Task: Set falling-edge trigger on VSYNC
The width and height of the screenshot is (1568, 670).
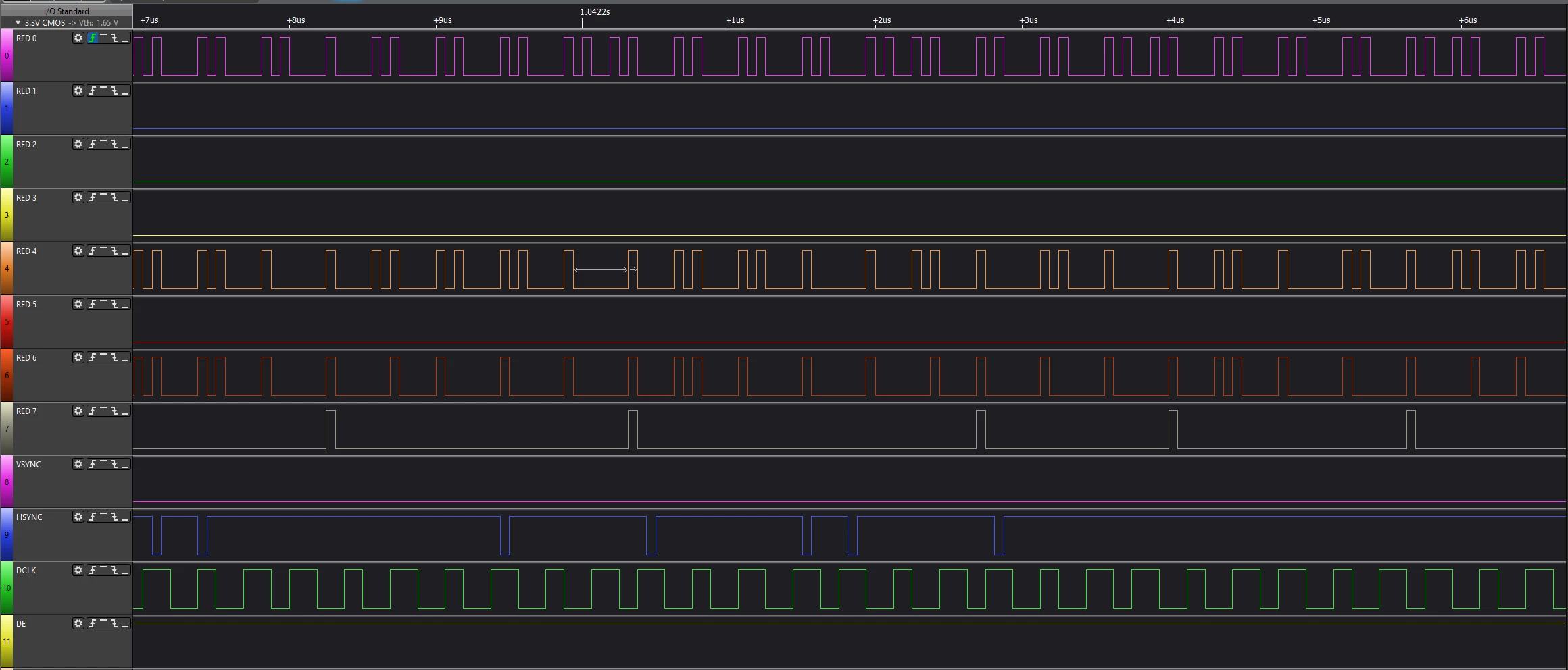Action: (114, 465)
